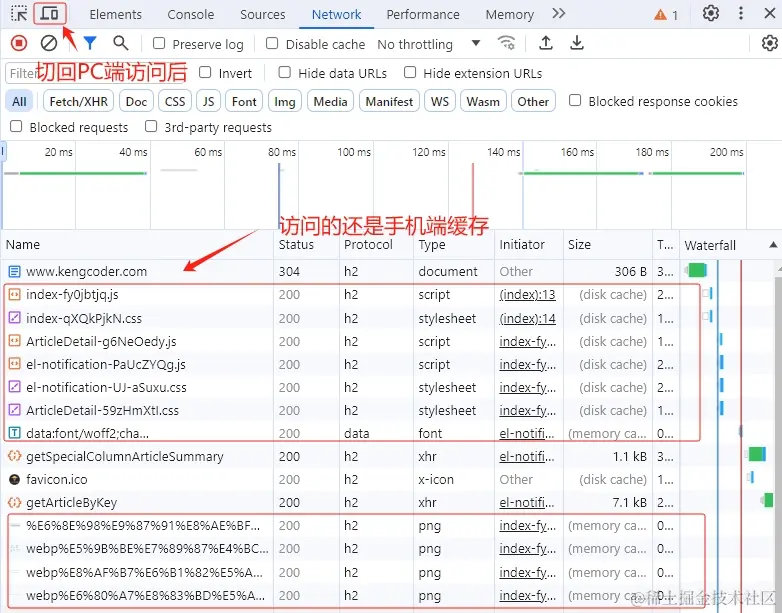
Task: Select the data:font/woff2 request
Action: [87, 433]
